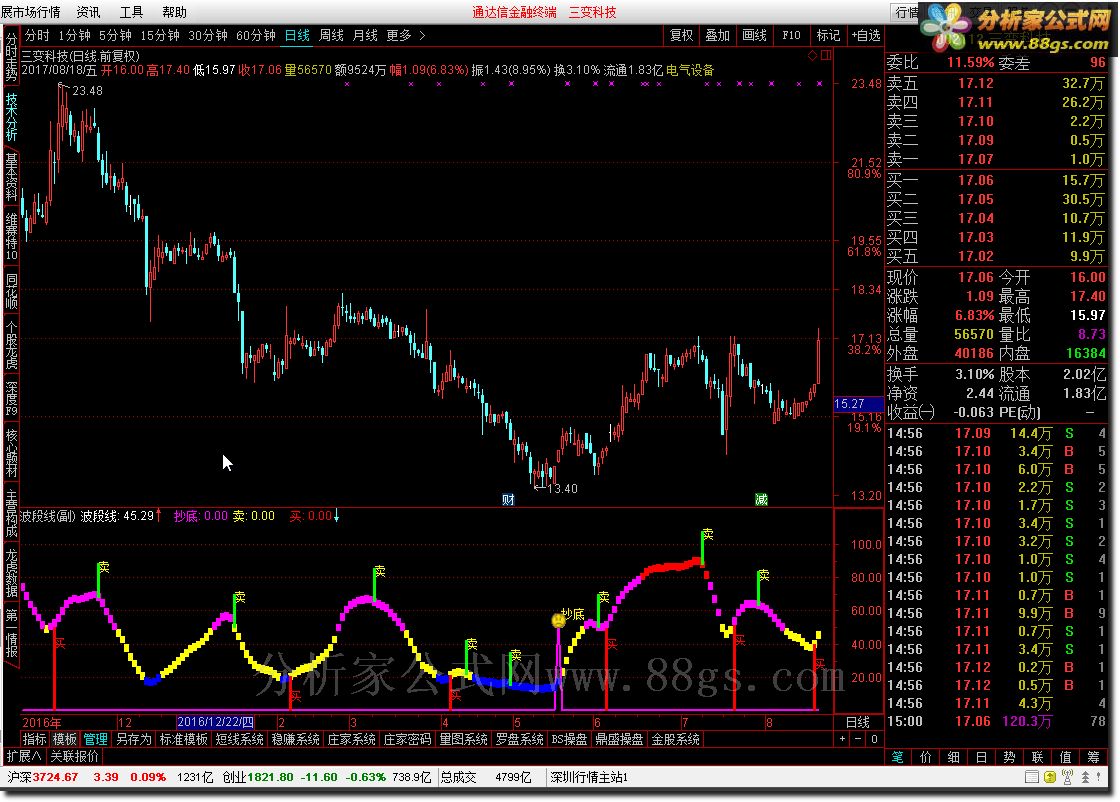1120x802 pixels.
Task: Select the 价 tab in the quote panel
Action: pos(926,757)
